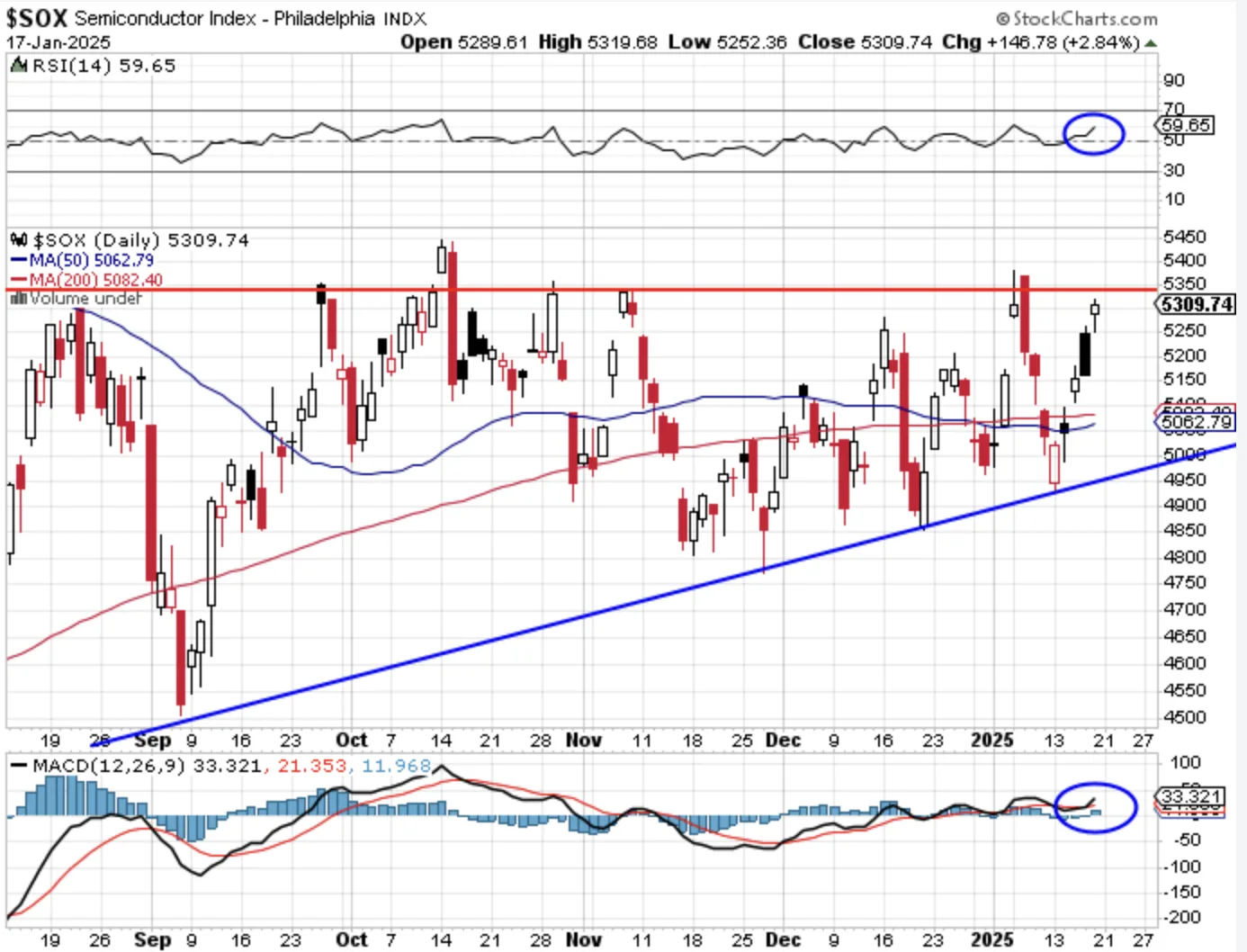Image resolution: width=1247 pixels, height=952 pixels.
Task: Click the 59.65 RSI value label
Action: 1185,125
